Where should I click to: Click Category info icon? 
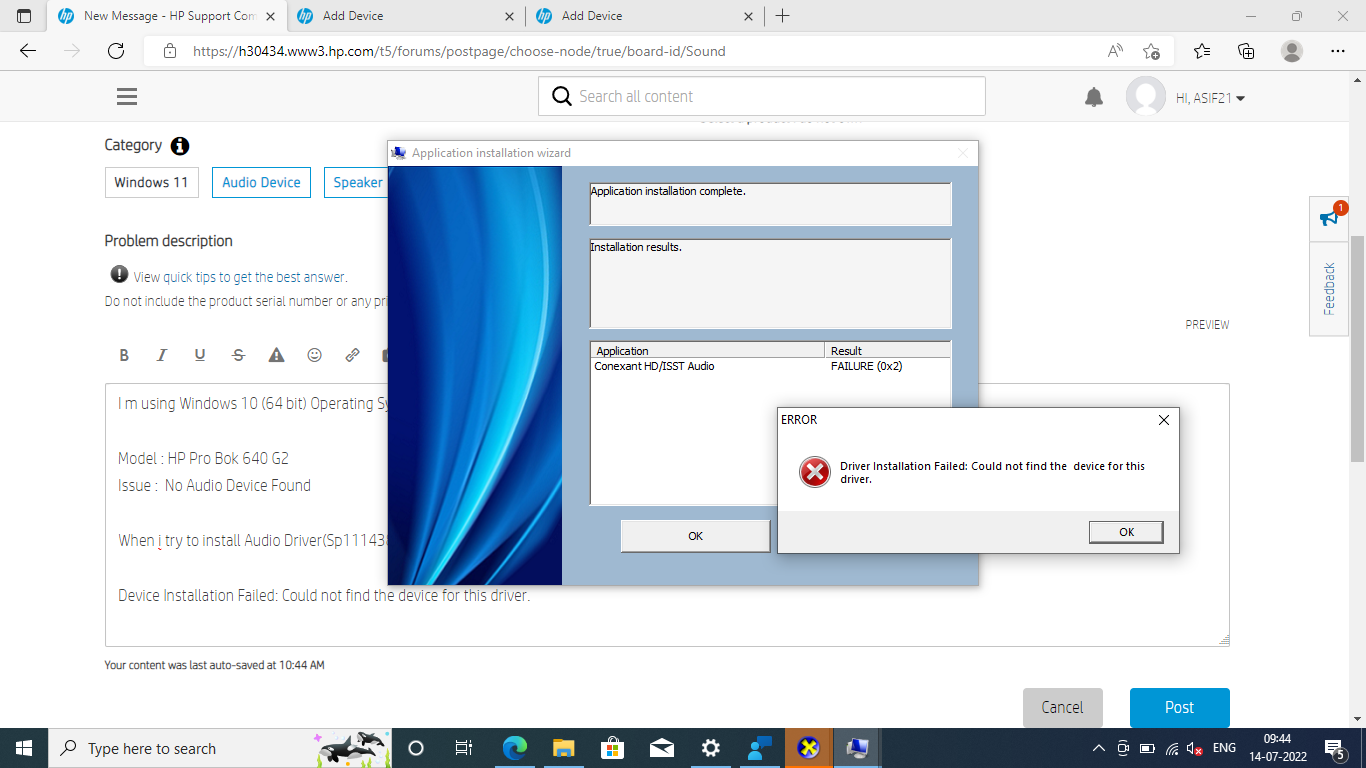(180, 146)
